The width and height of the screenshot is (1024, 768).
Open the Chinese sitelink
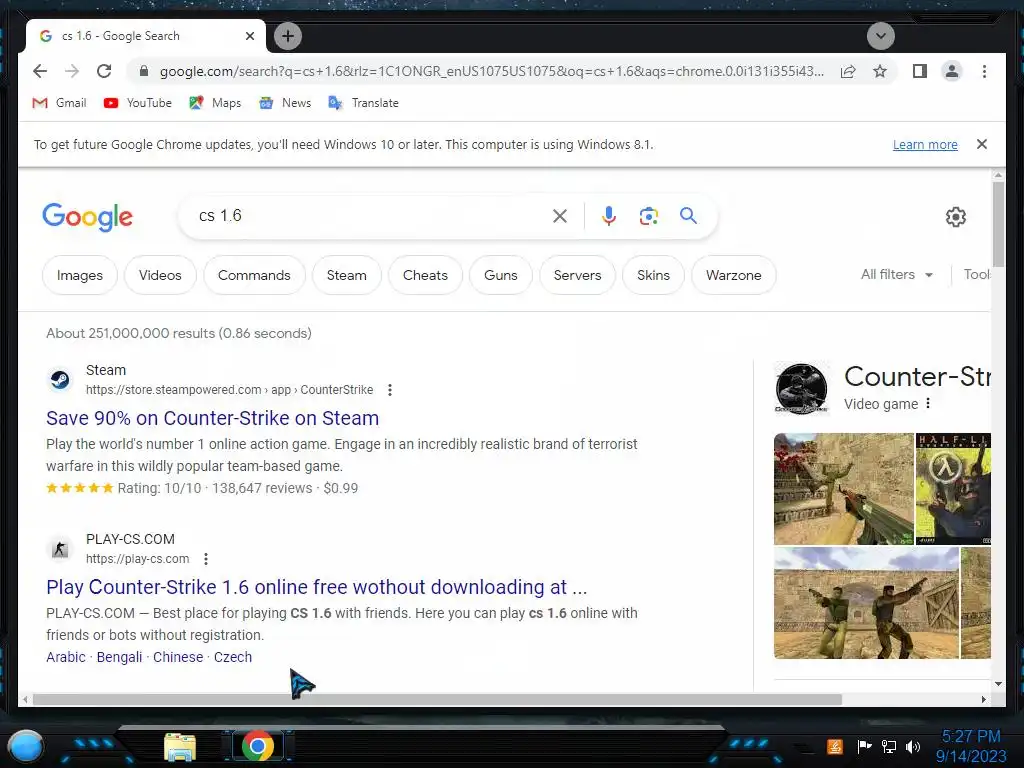click(178, 657)
